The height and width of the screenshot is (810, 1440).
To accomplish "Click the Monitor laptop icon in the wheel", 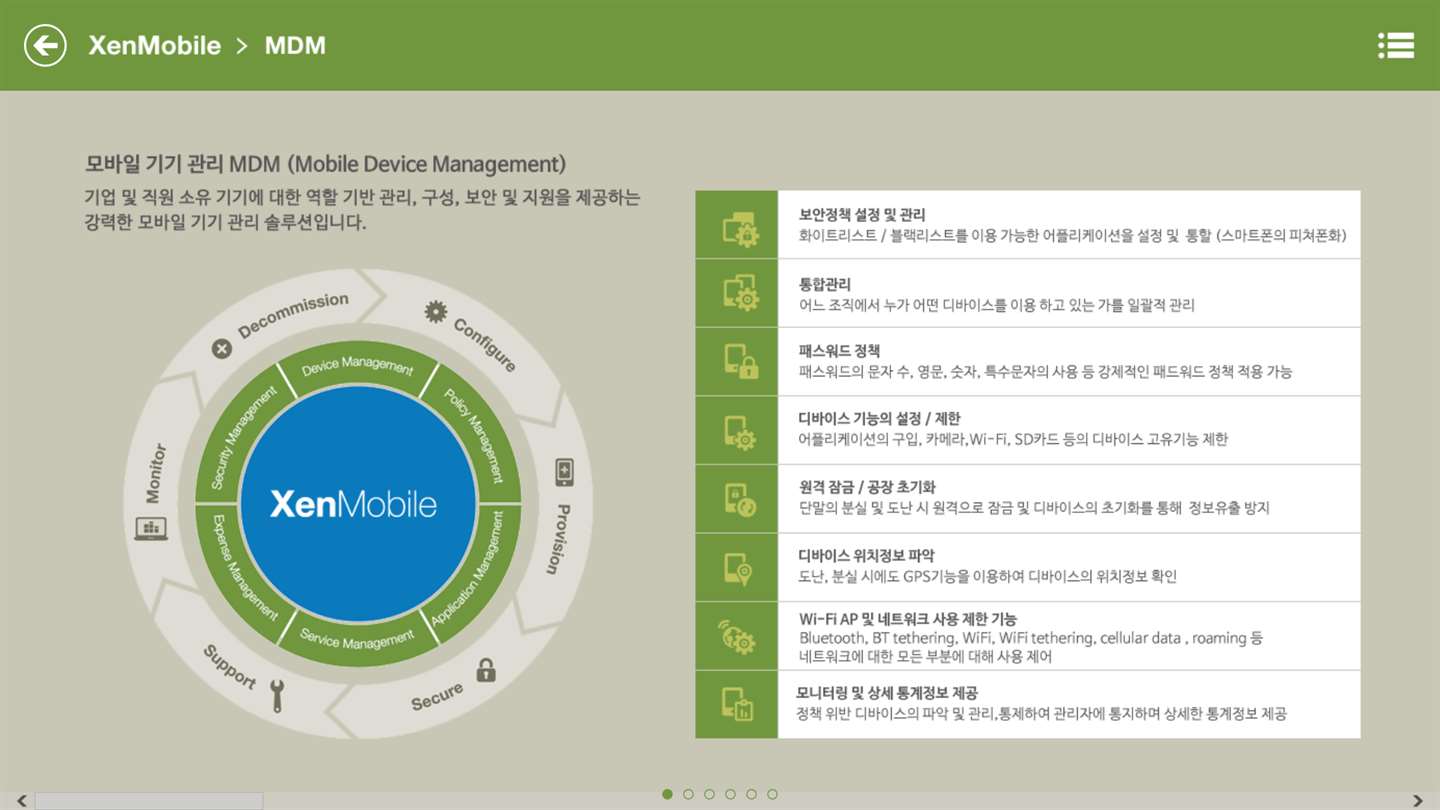I will (x=151, y=529).
